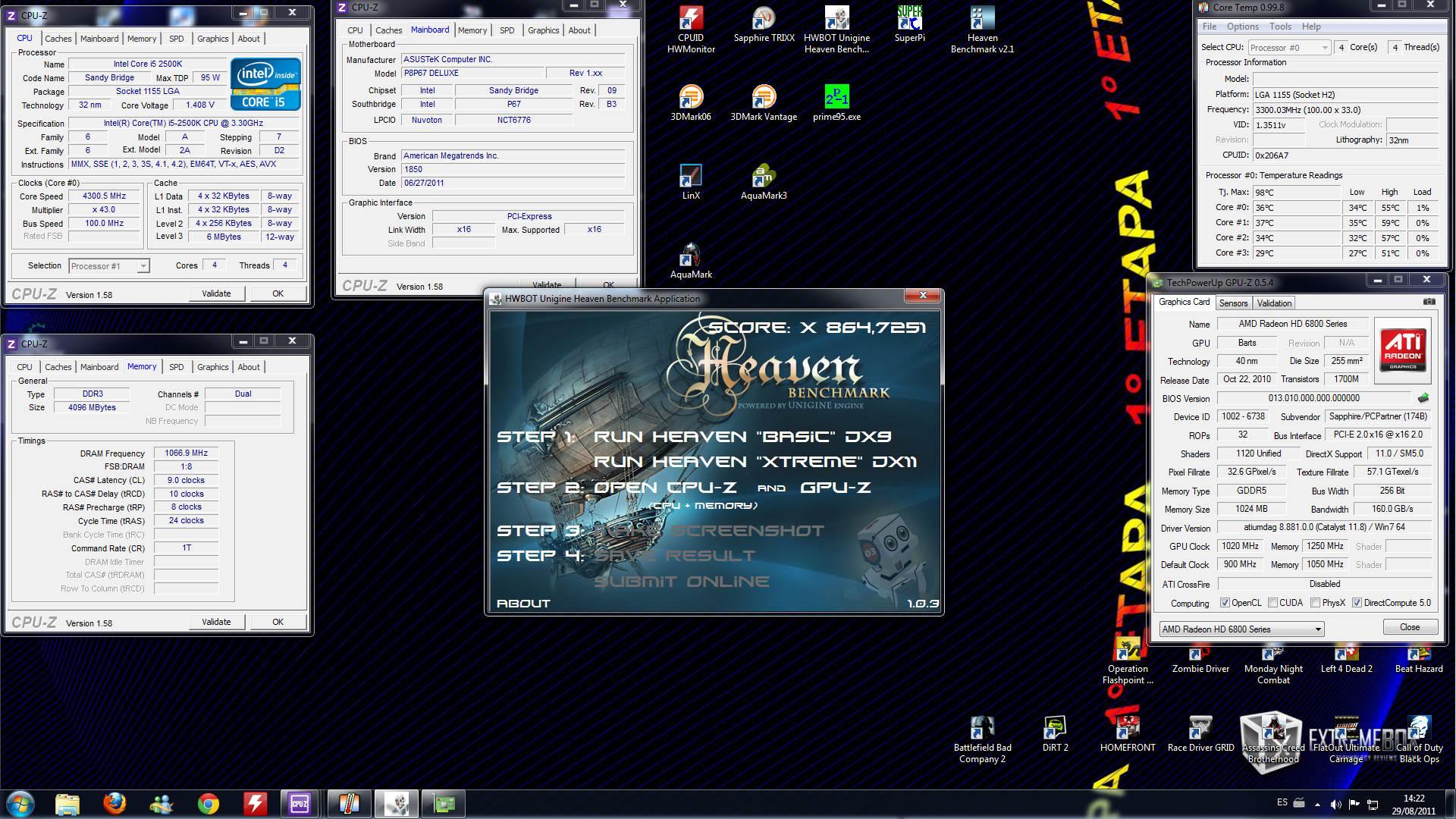This screenshot has width=1456, height=819.
Task: Open the 3DMark Vantage desktop icon
Action: pos(764,103)
